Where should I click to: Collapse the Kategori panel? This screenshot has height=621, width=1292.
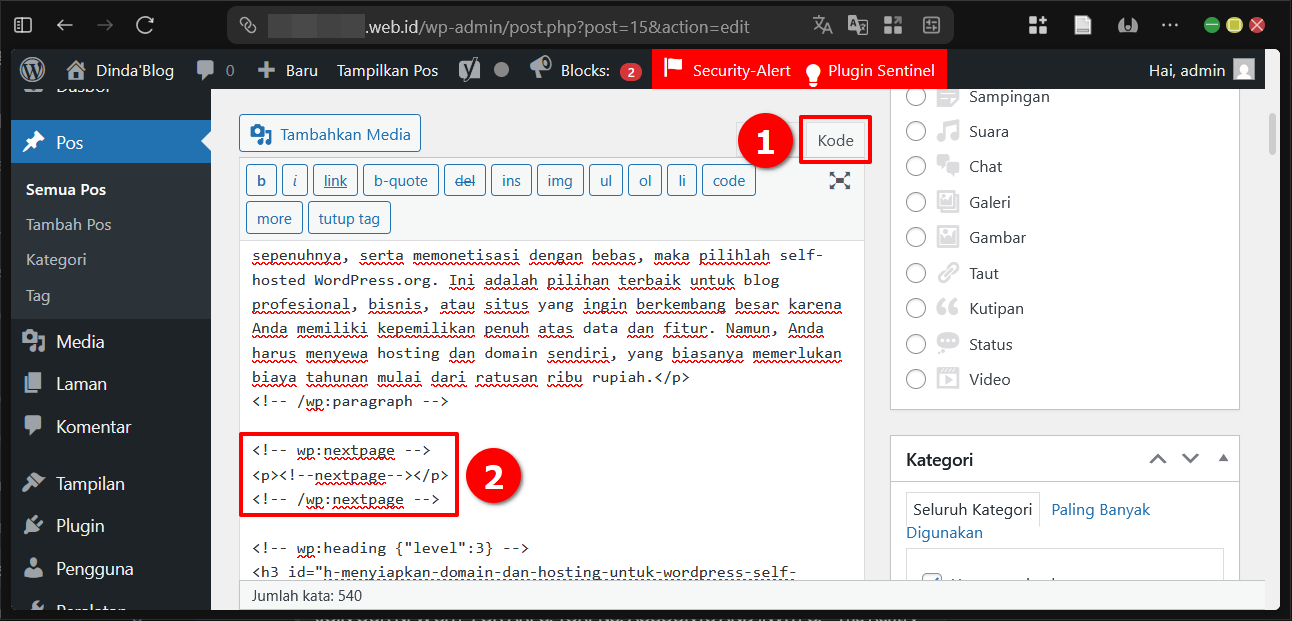[x=1222, y=458]
